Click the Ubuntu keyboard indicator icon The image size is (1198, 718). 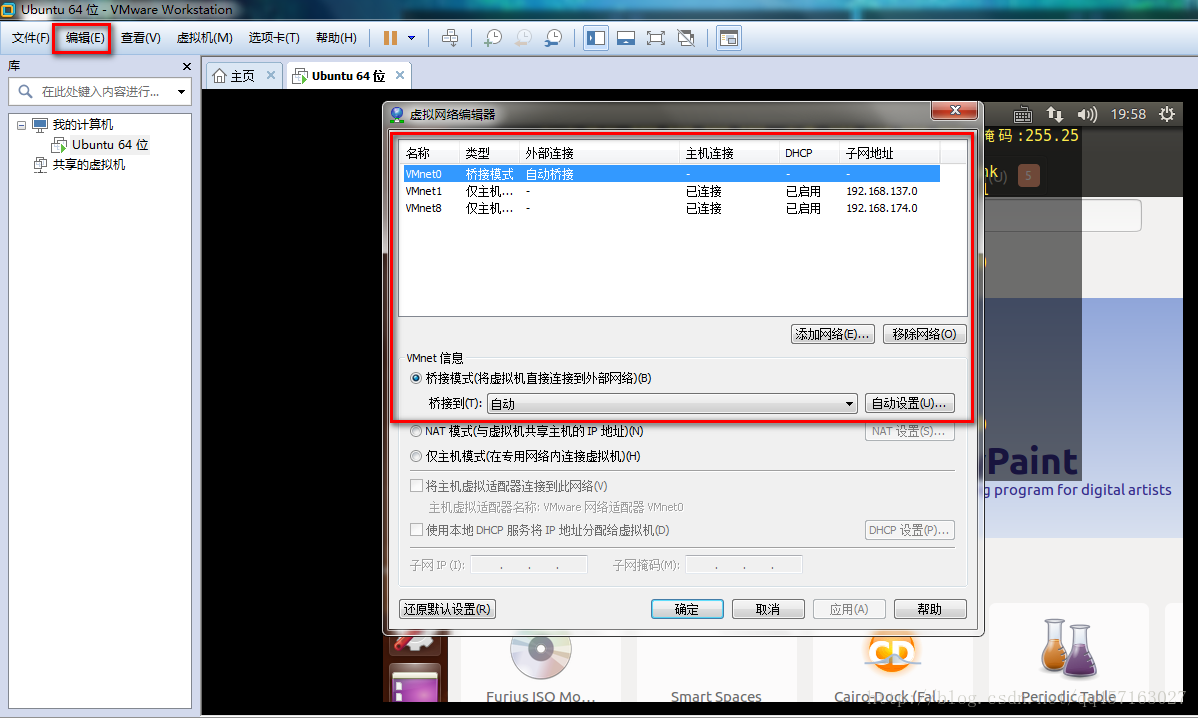(1022, 115)
